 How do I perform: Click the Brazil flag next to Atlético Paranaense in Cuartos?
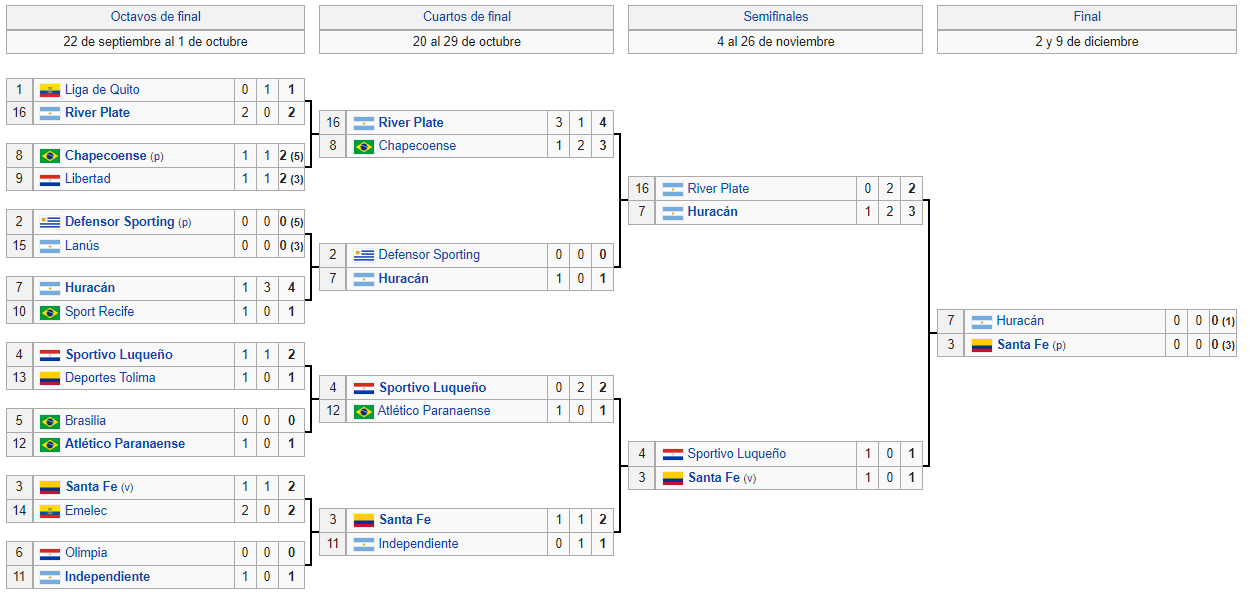click(x=363, y=411)
